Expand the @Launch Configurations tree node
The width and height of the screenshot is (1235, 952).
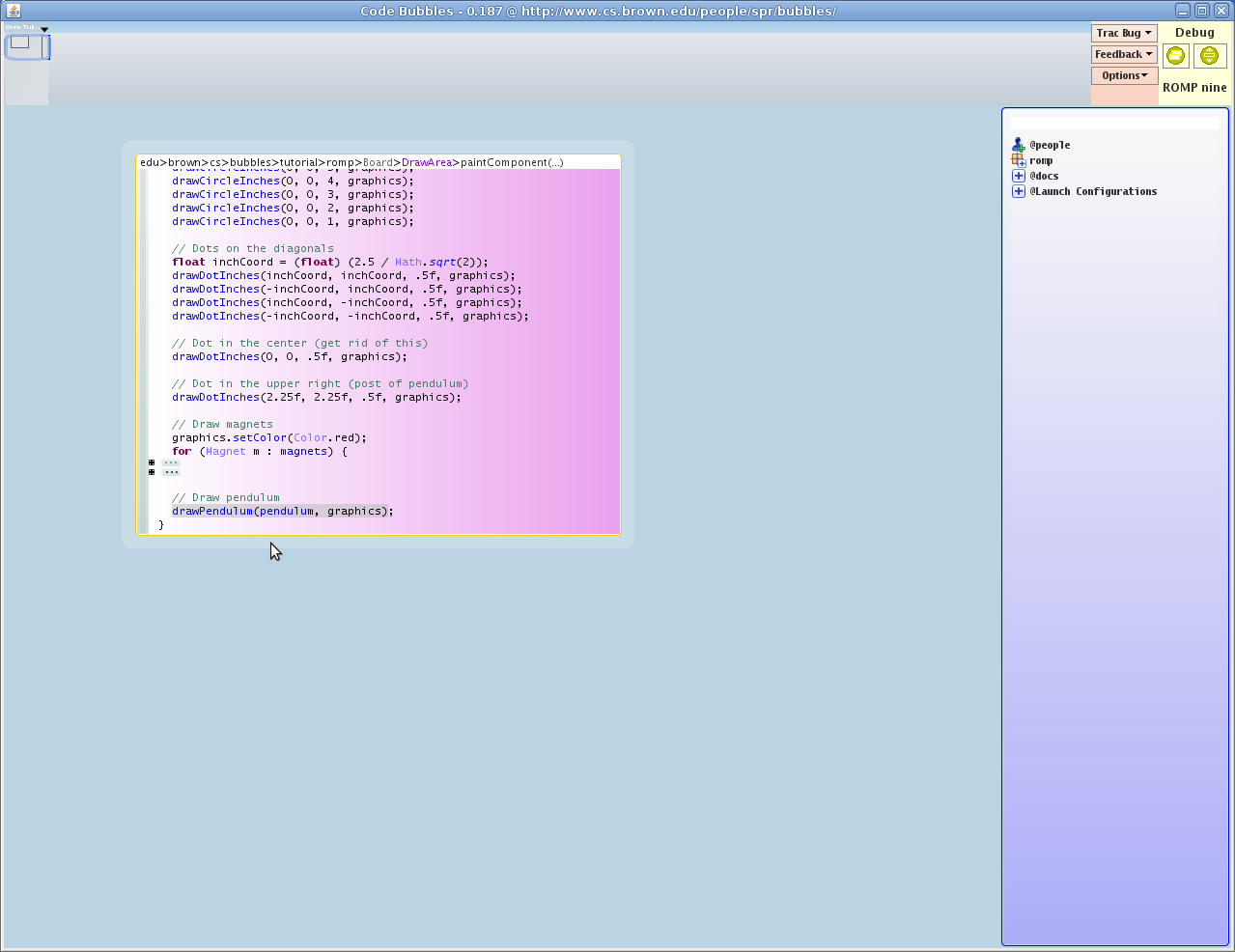click(1018, 191)
